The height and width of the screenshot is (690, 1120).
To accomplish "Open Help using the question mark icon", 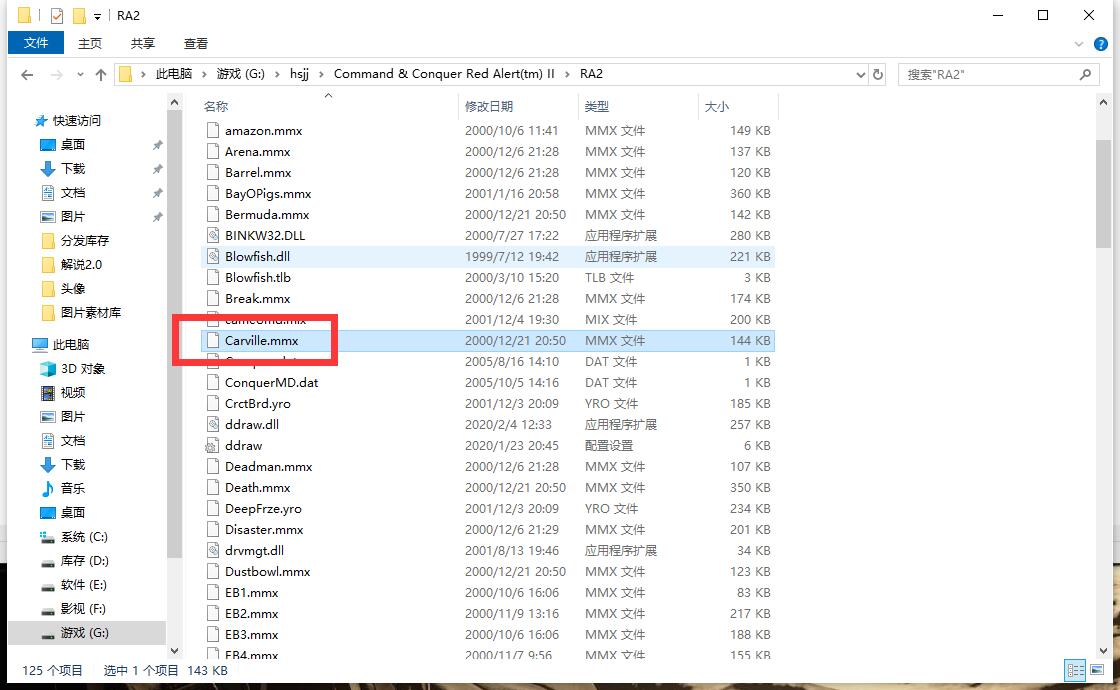I will tap(1101, 43).
